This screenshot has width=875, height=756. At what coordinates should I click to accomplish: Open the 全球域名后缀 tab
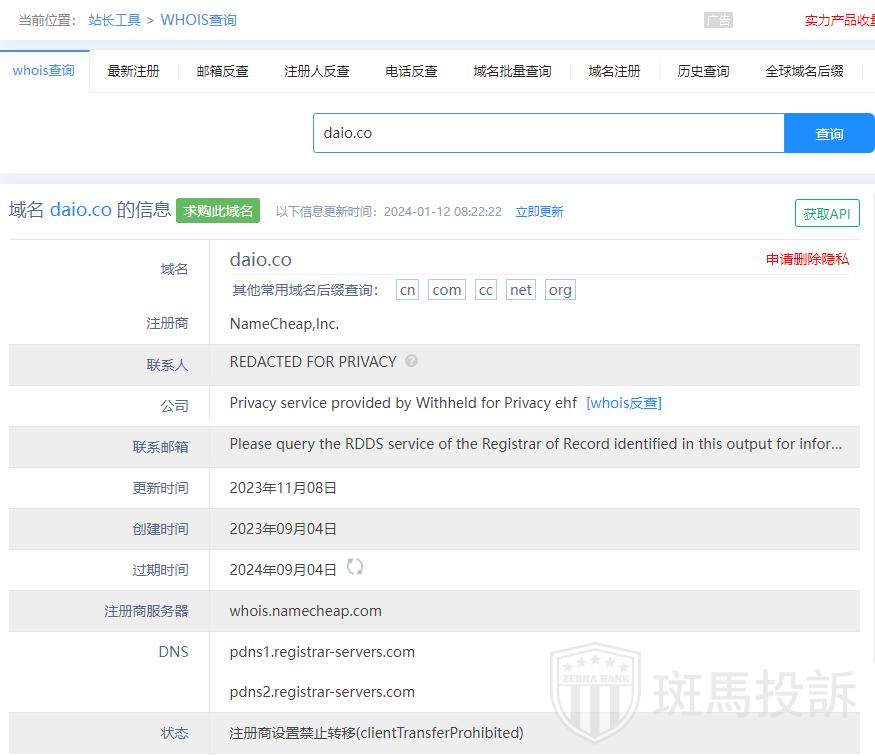coord(804,71)
